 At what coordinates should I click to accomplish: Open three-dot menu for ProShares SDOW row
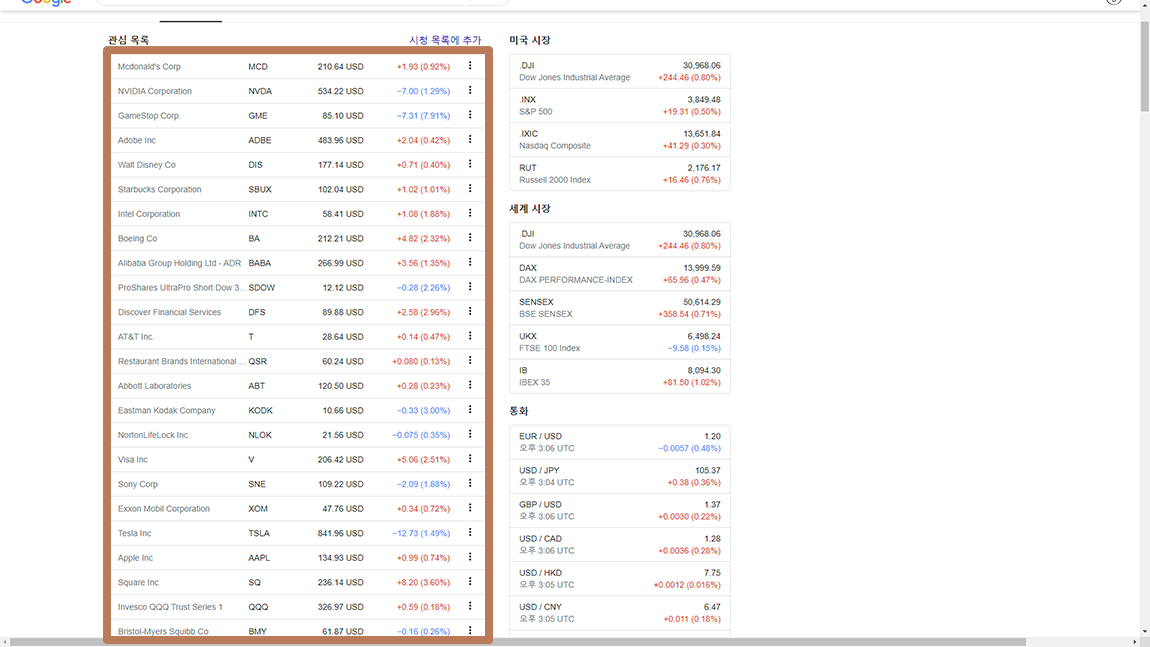(x=470, y=288)
